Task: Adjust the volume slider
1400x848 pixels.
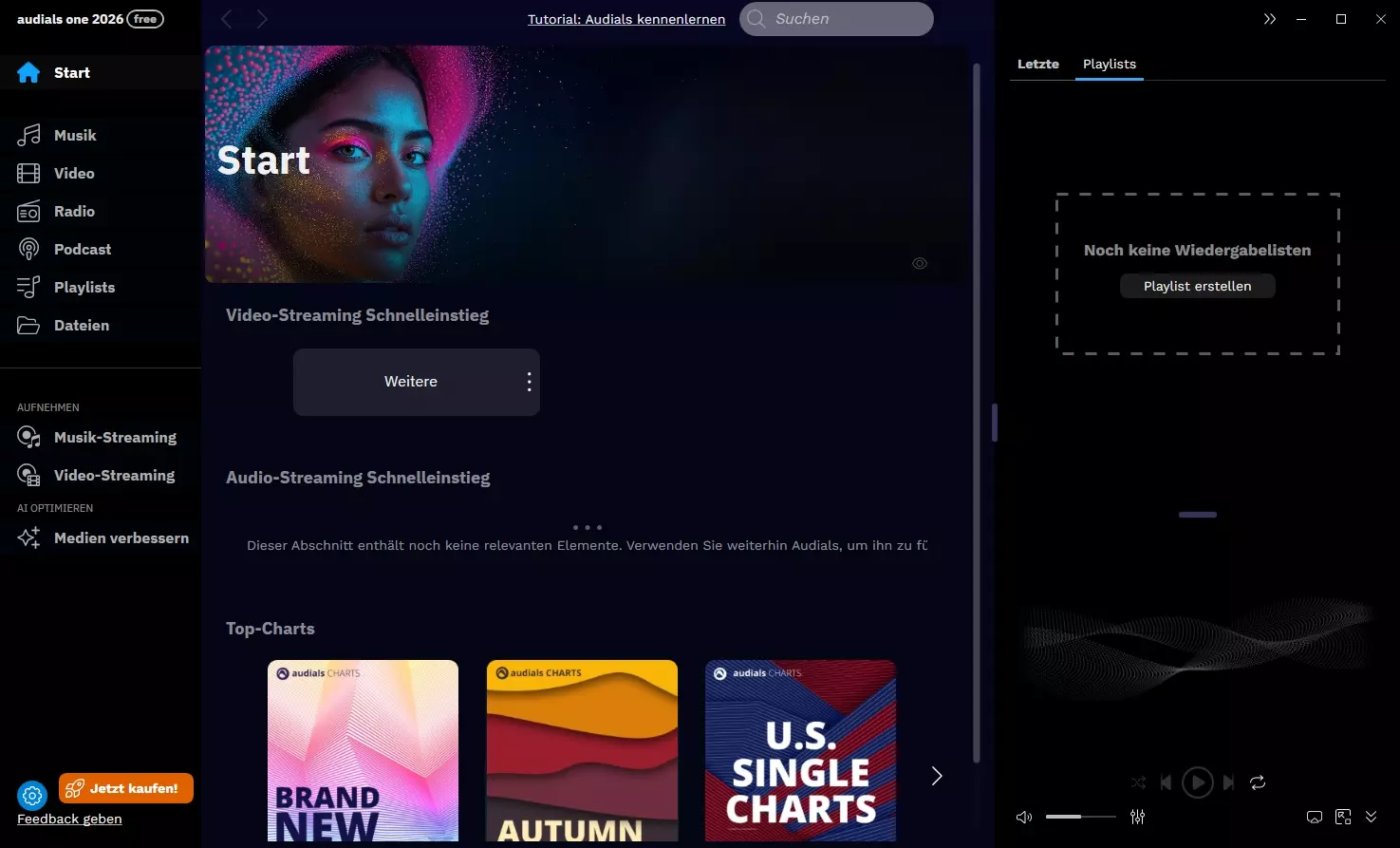Action: pos(1080,817)
